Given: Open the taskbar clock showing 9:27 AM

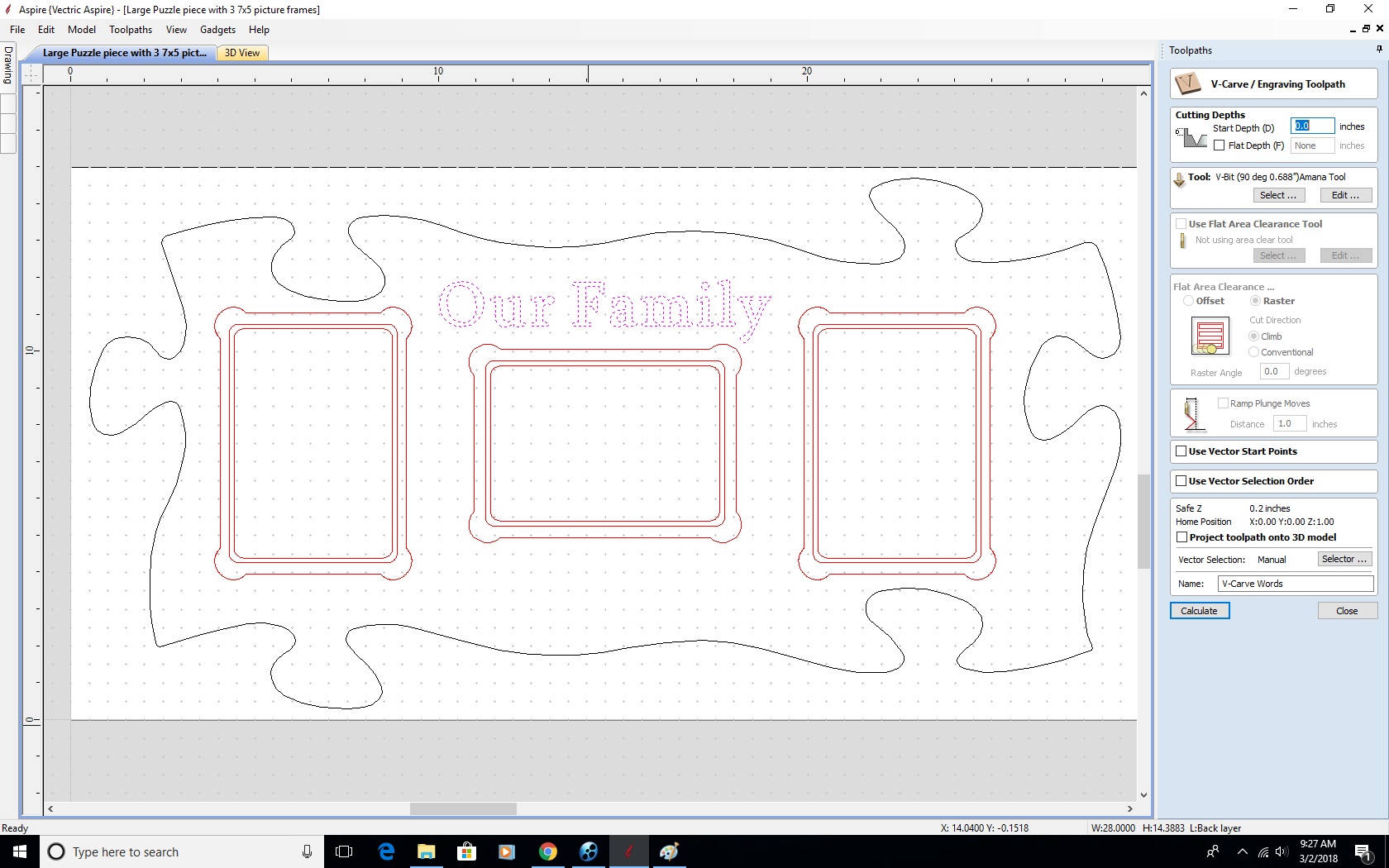Looking at the screenshot, I should 1318,851.
